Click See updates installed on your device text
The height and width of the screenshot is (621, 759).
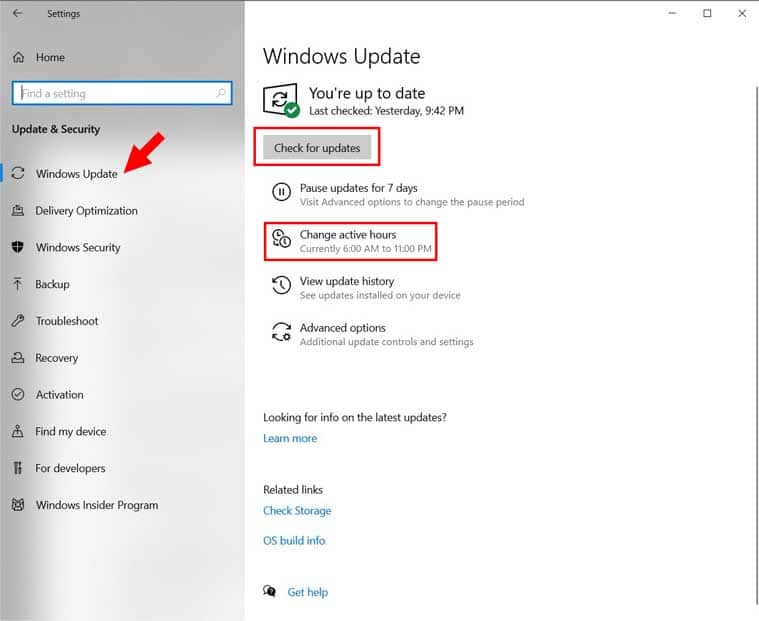[380, 295]
